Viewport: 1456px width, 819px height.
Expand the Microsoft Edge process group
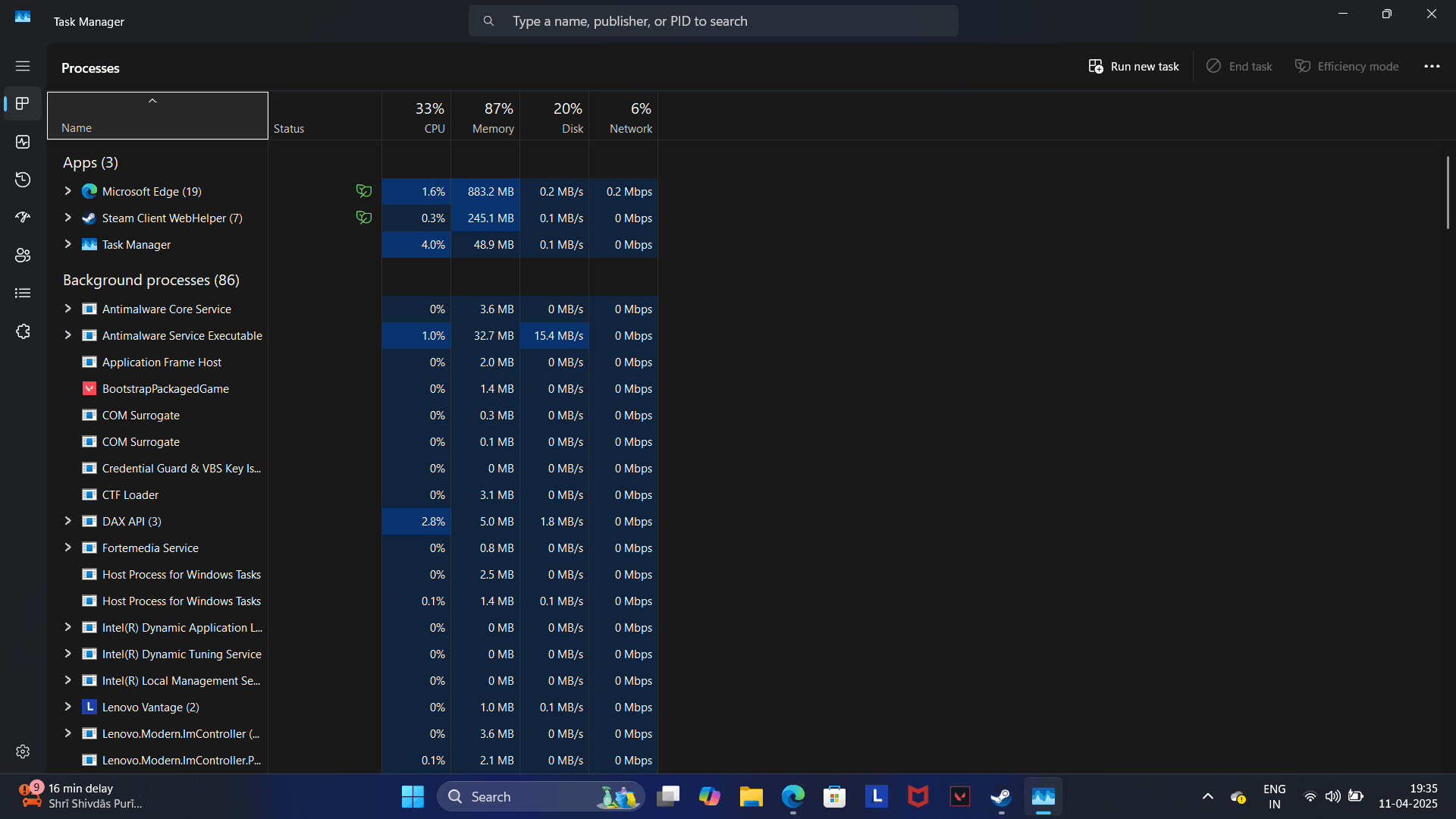(67, 191)
